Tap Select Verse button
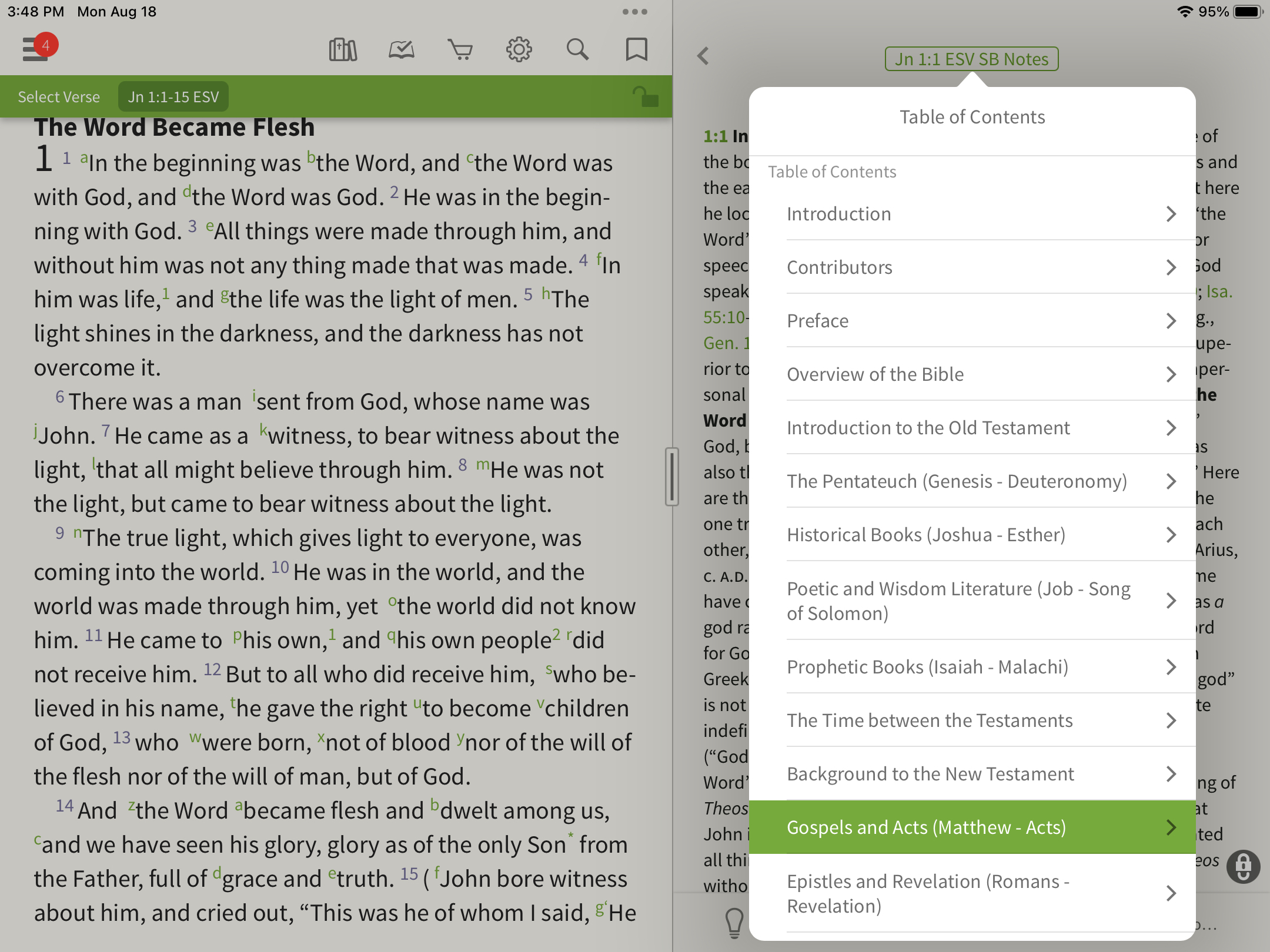Viewport: 1270px width, 952px height. click(59, 96)
